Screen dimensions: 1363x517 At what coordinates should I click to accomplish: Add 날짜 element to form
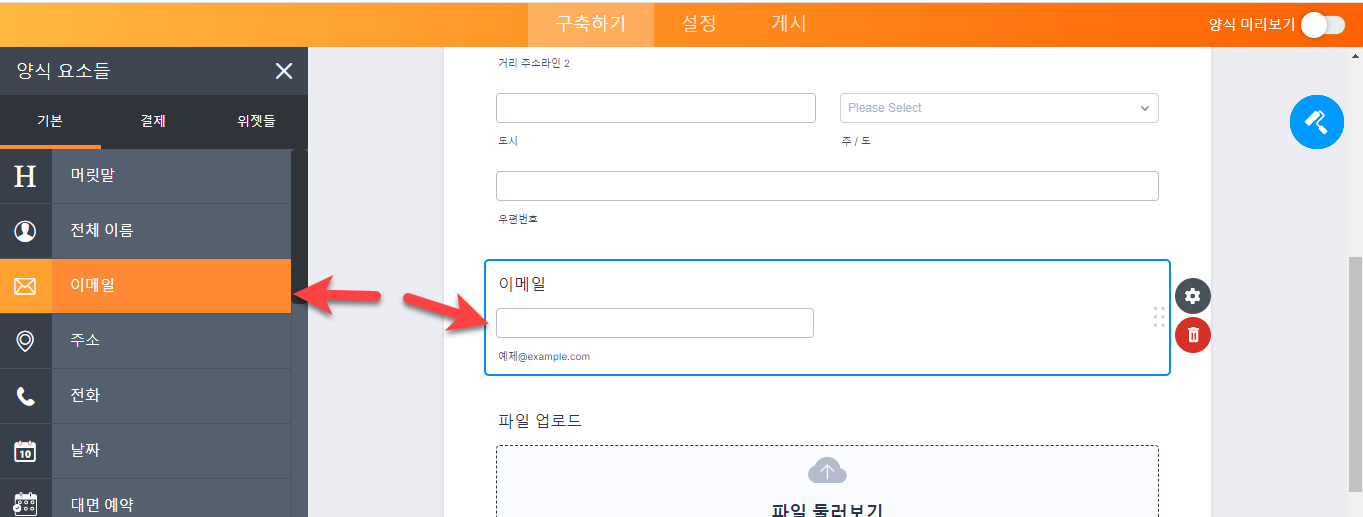[146, 451]
